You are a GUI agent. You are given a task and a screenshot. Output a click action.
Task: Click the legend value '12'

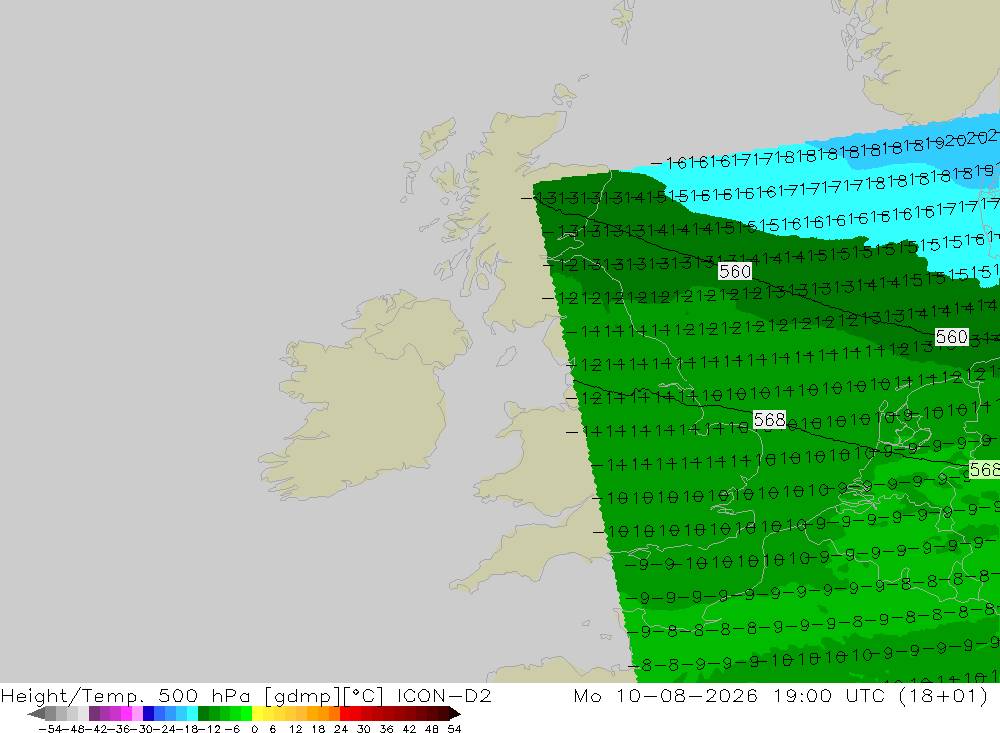[296, 729]
